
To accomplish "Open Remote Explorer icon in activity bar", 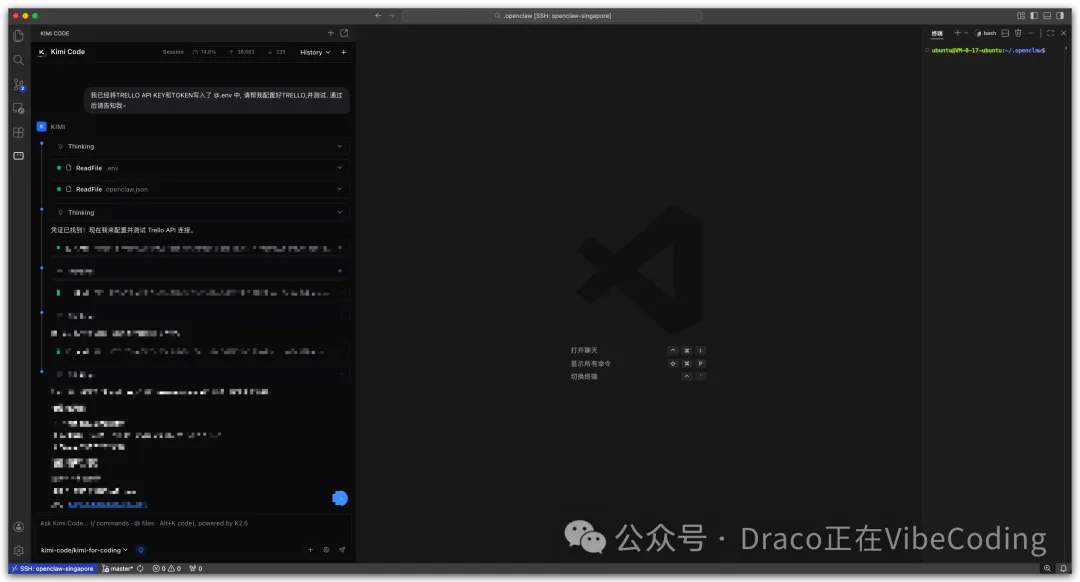I will click(18, 108).
